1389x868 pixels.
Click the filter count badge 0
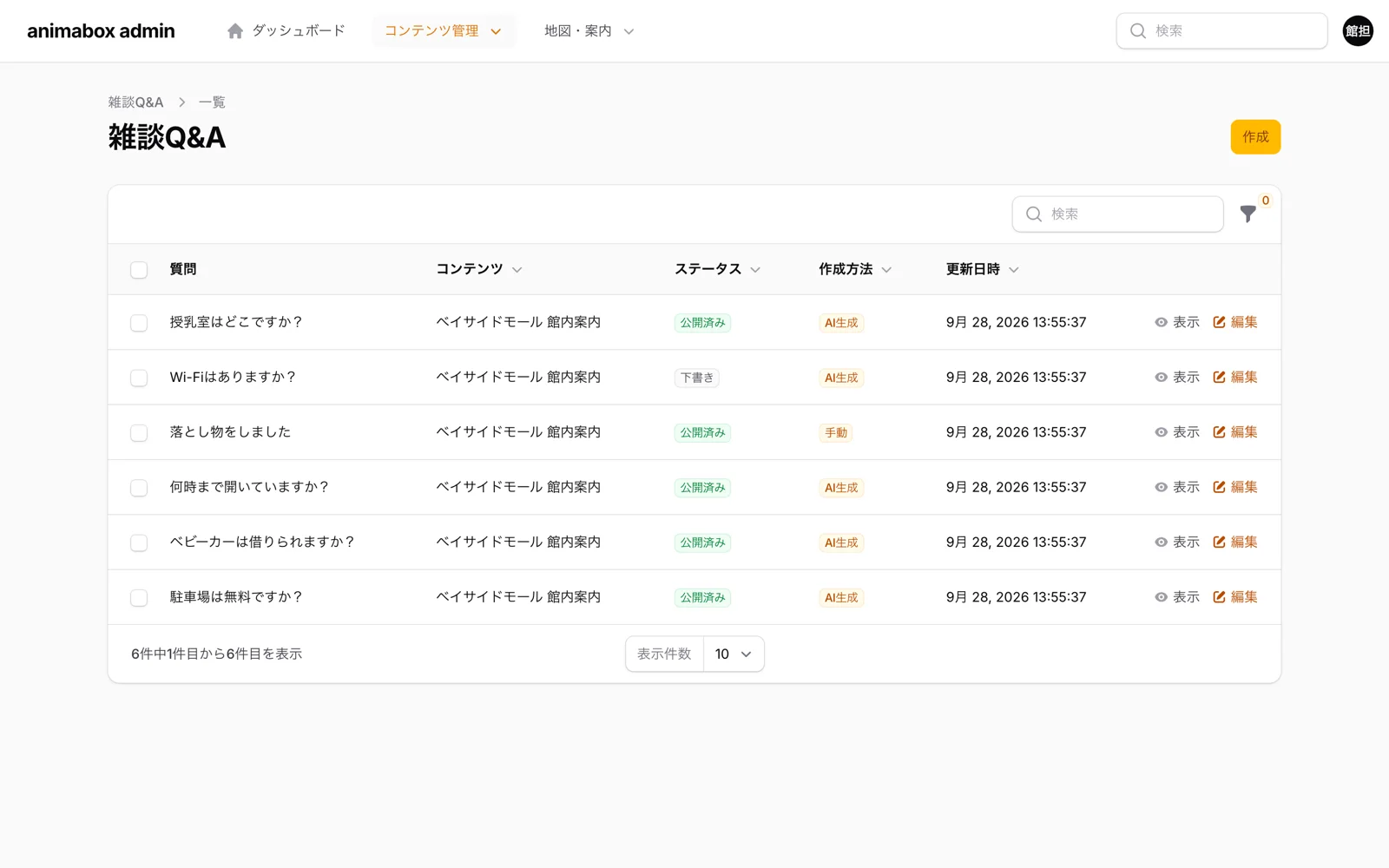pos(1266,201)
